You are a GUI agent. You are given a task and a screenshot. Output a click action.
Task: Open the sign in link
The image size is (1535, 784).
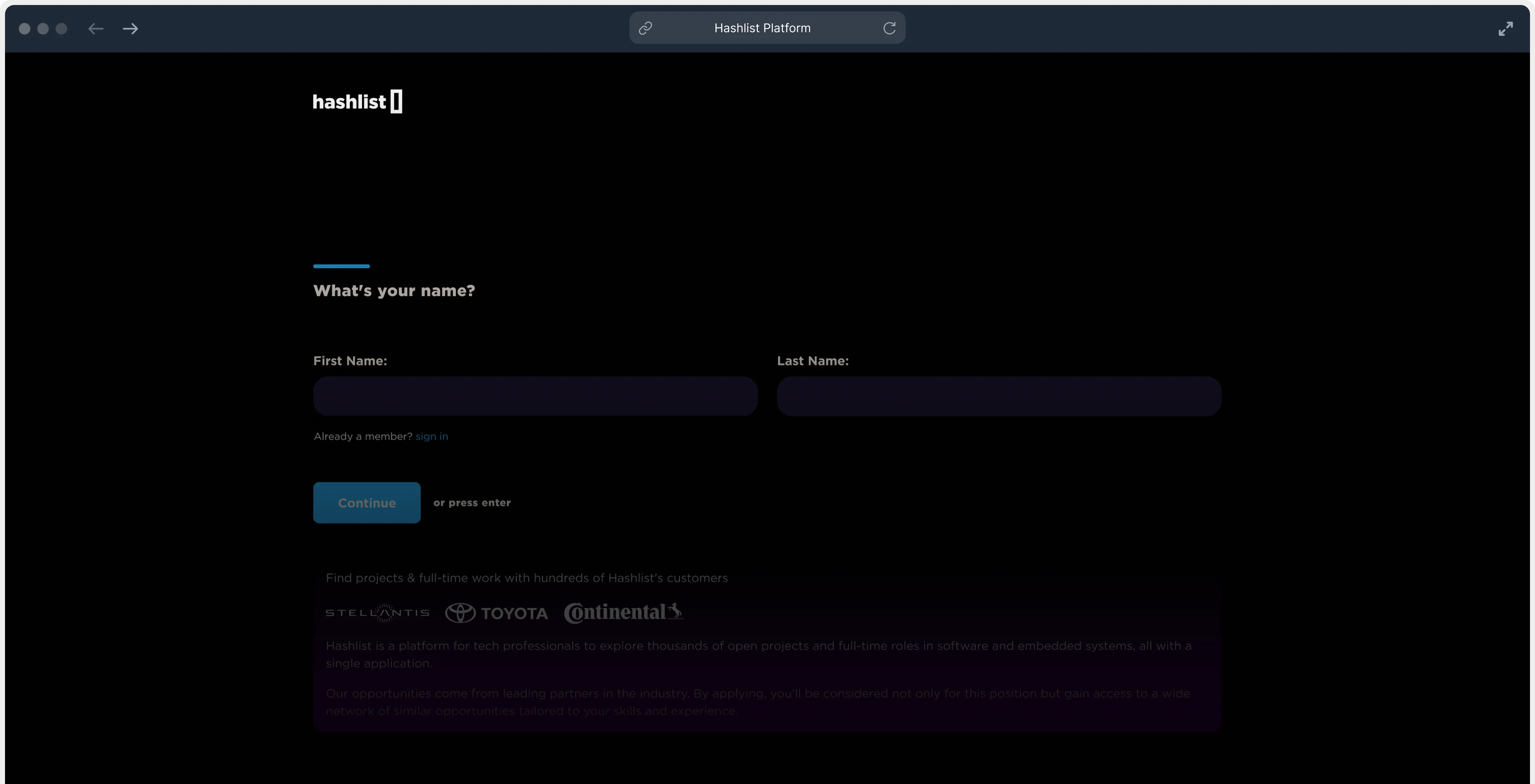tap(432, 437)
